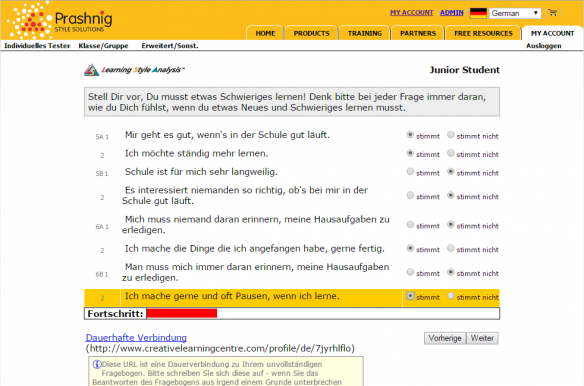Switch to the FREE RESOURCES tab
Image resolution: width=584 pixels, height=386 pixels.
[483, 33]
